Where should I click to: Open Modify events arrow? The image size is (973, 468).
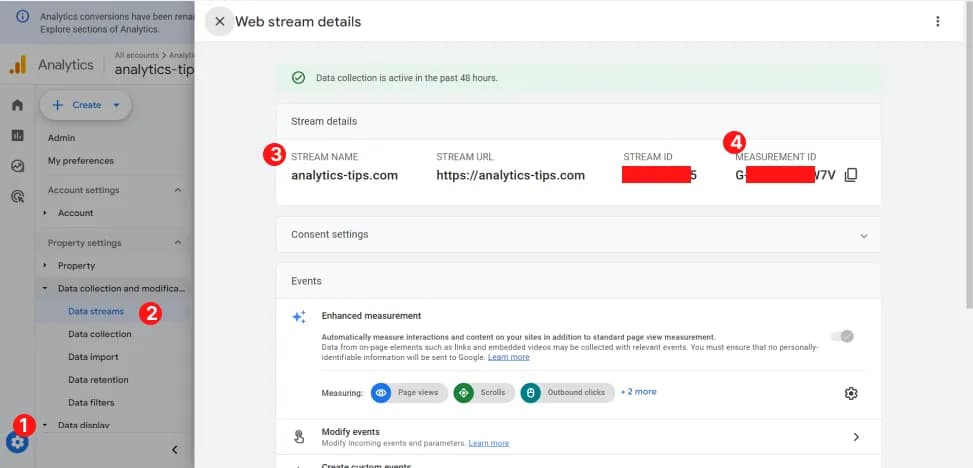click(856, 437)
